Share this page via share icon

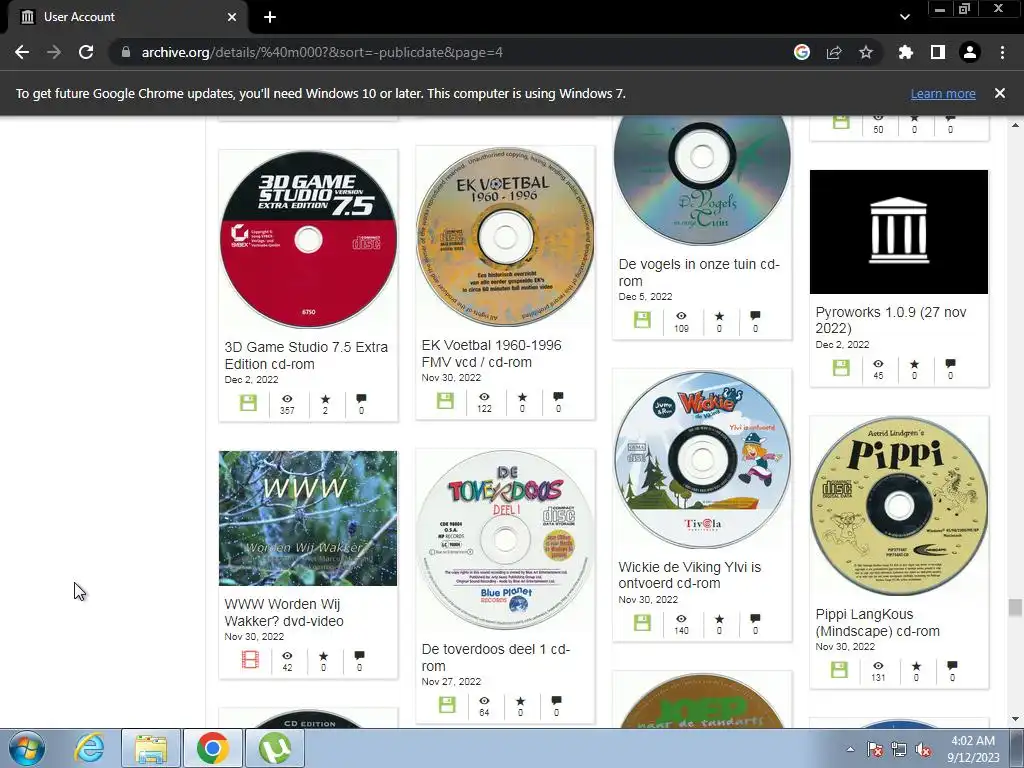tap(834, 52)
